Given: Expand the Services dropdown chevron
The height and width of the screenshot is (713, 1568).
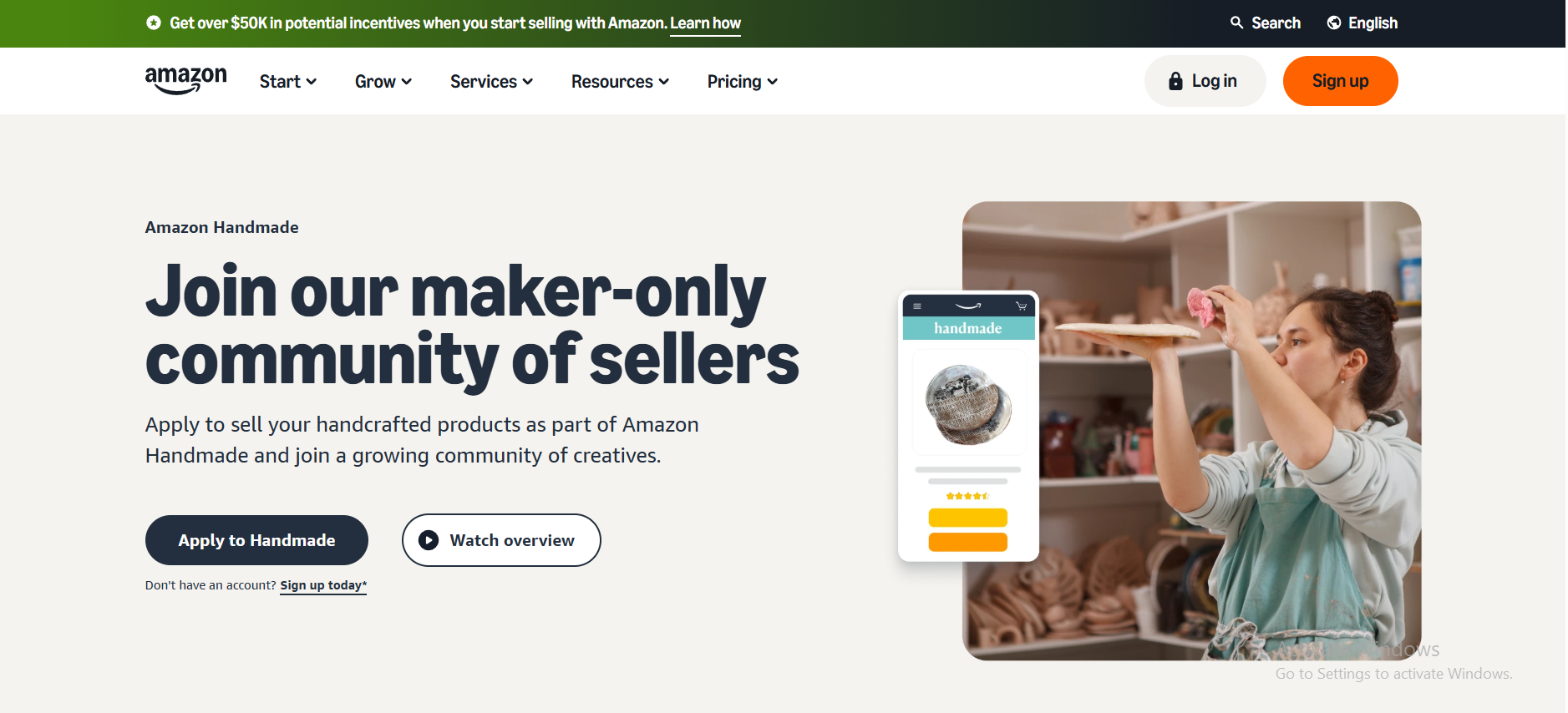Looking at the screenshot, I should tap(528, 82).
